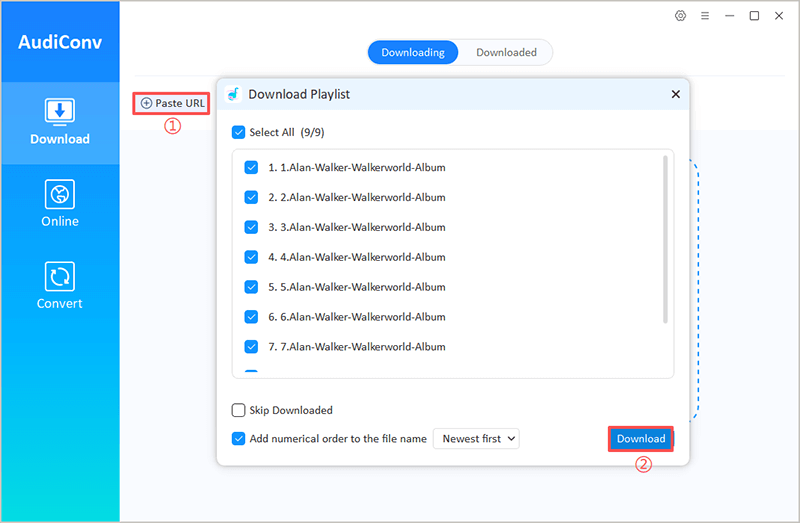Click the (9/9) selection count

tap(312, 133)
